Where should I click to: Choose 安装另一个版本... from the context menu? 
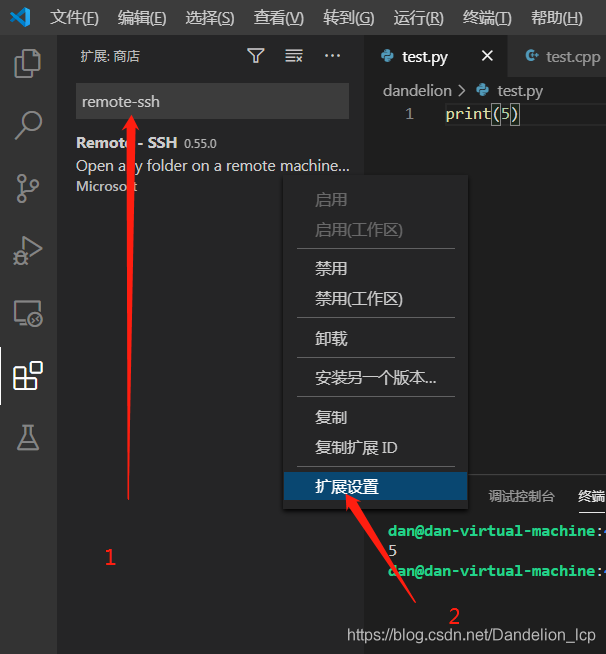coord(375,378)
